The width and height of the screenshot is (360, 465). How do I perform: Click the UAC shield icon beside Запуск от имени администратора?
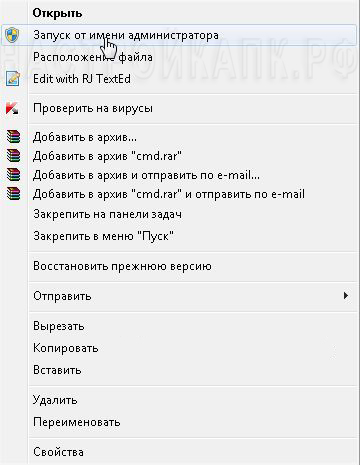point(12,35)
